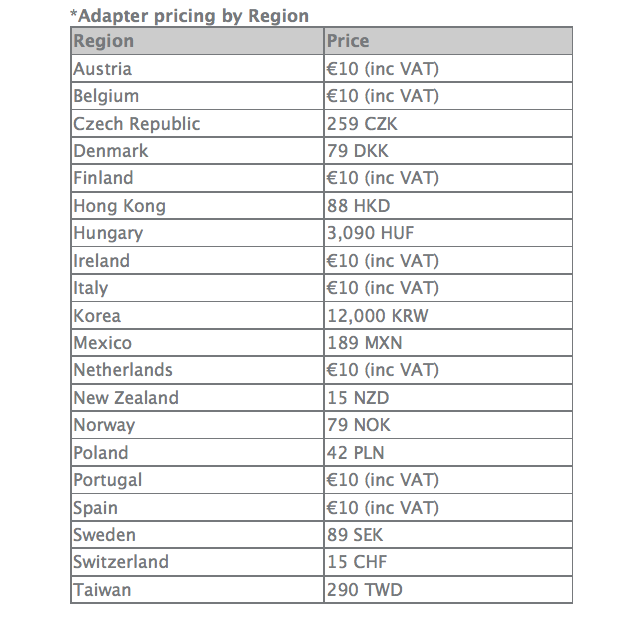Click the Hong Kong row label
640x619 pixels.
coord(119,206)
